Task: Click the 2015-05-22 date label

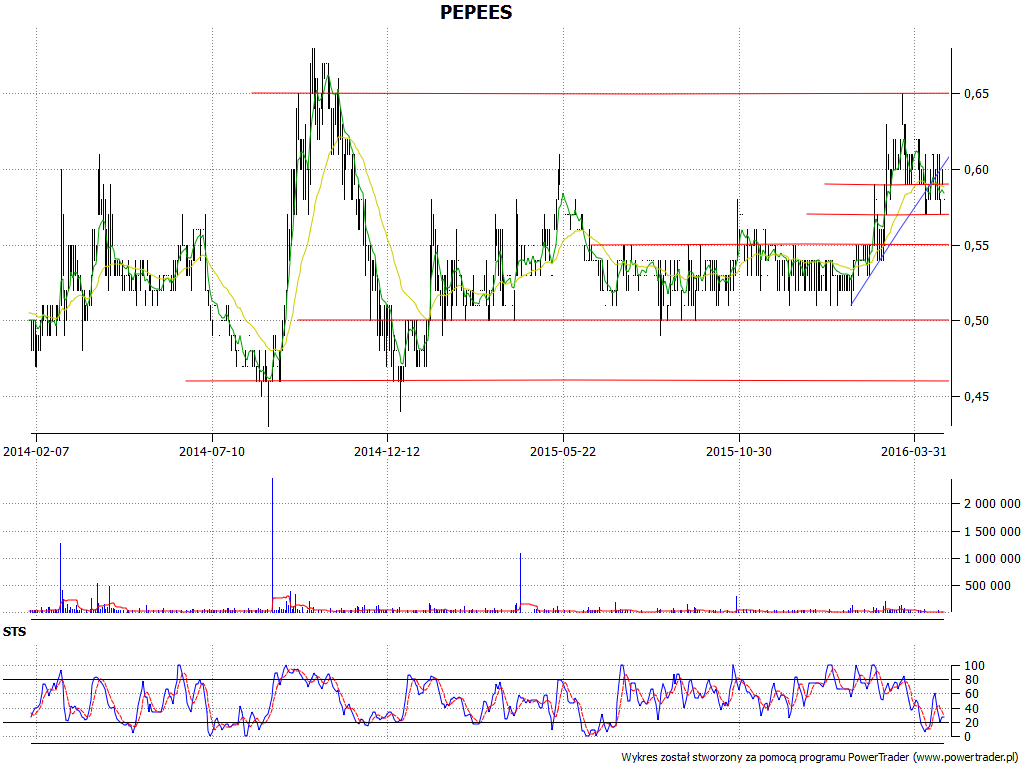Action: tap(563, 451)
